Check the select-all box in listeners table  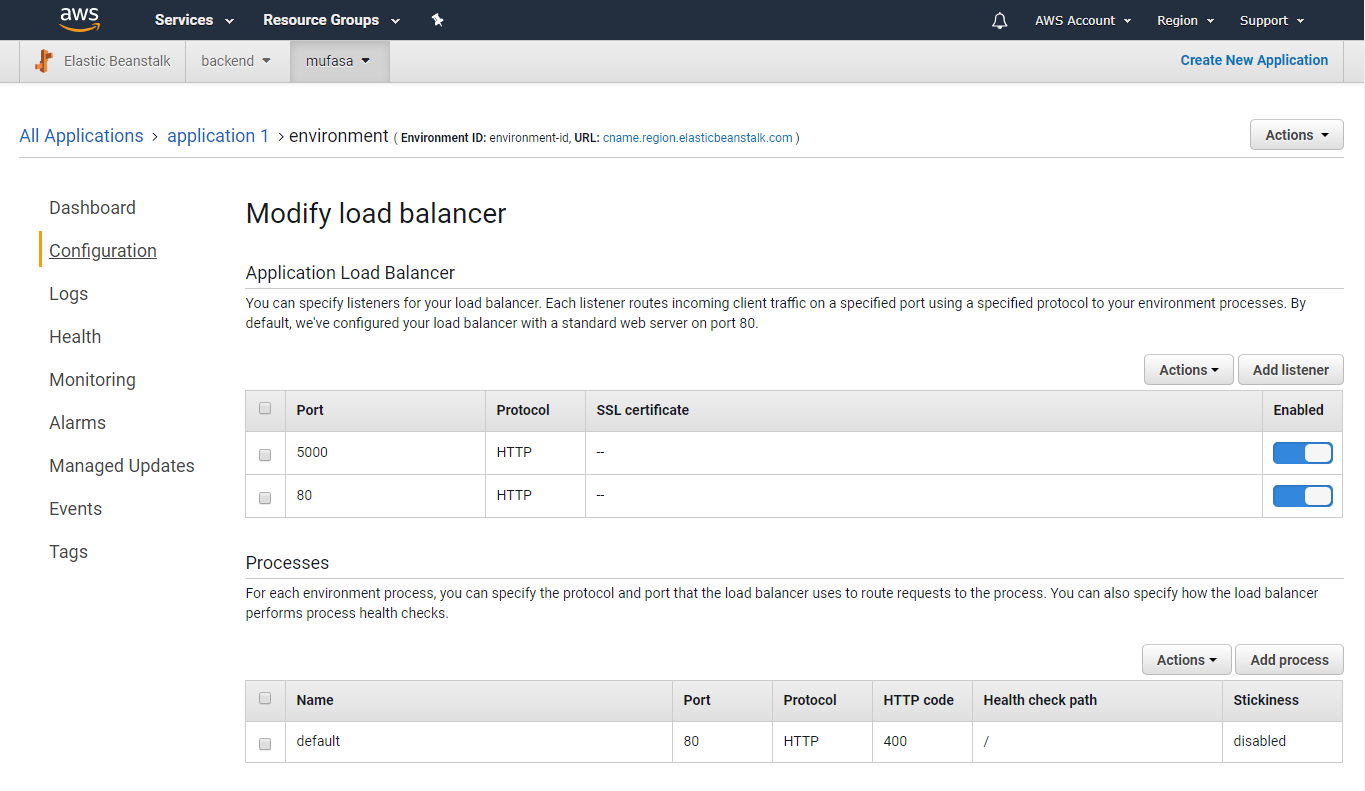coord(264,409)
